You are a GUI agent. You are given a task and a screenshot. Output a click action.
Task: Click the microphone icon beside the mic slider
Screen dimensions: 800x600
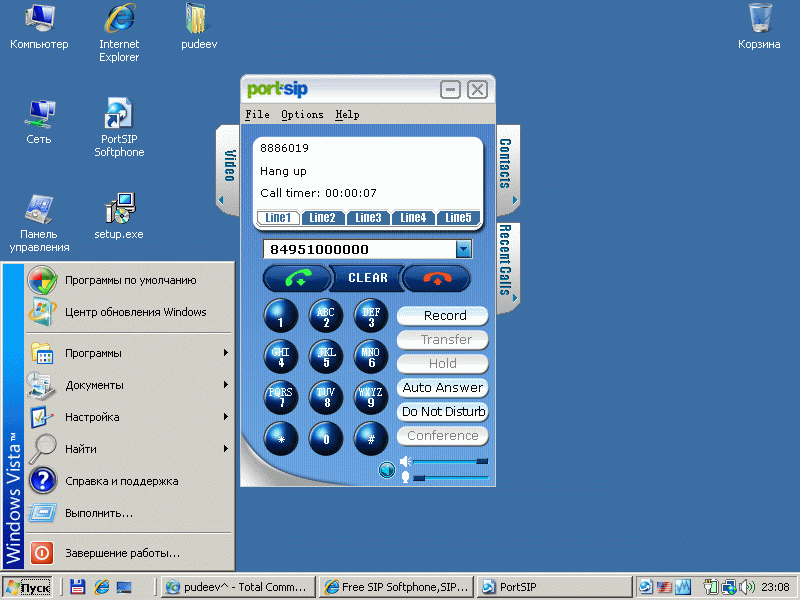click(x=405, y=477)
